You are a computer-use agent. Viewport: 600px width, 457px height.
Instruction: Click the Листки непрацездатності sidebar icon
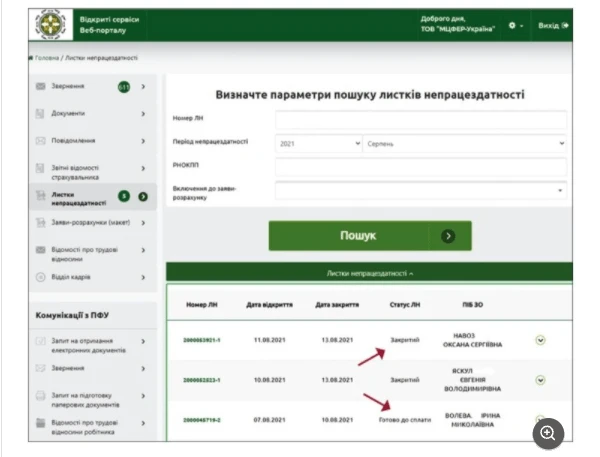click(x=40, y=196)
